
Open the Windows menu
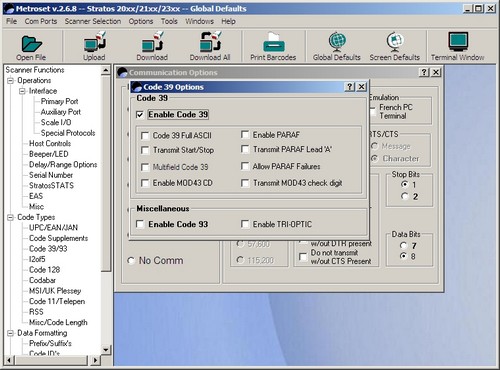click(200, 21)
